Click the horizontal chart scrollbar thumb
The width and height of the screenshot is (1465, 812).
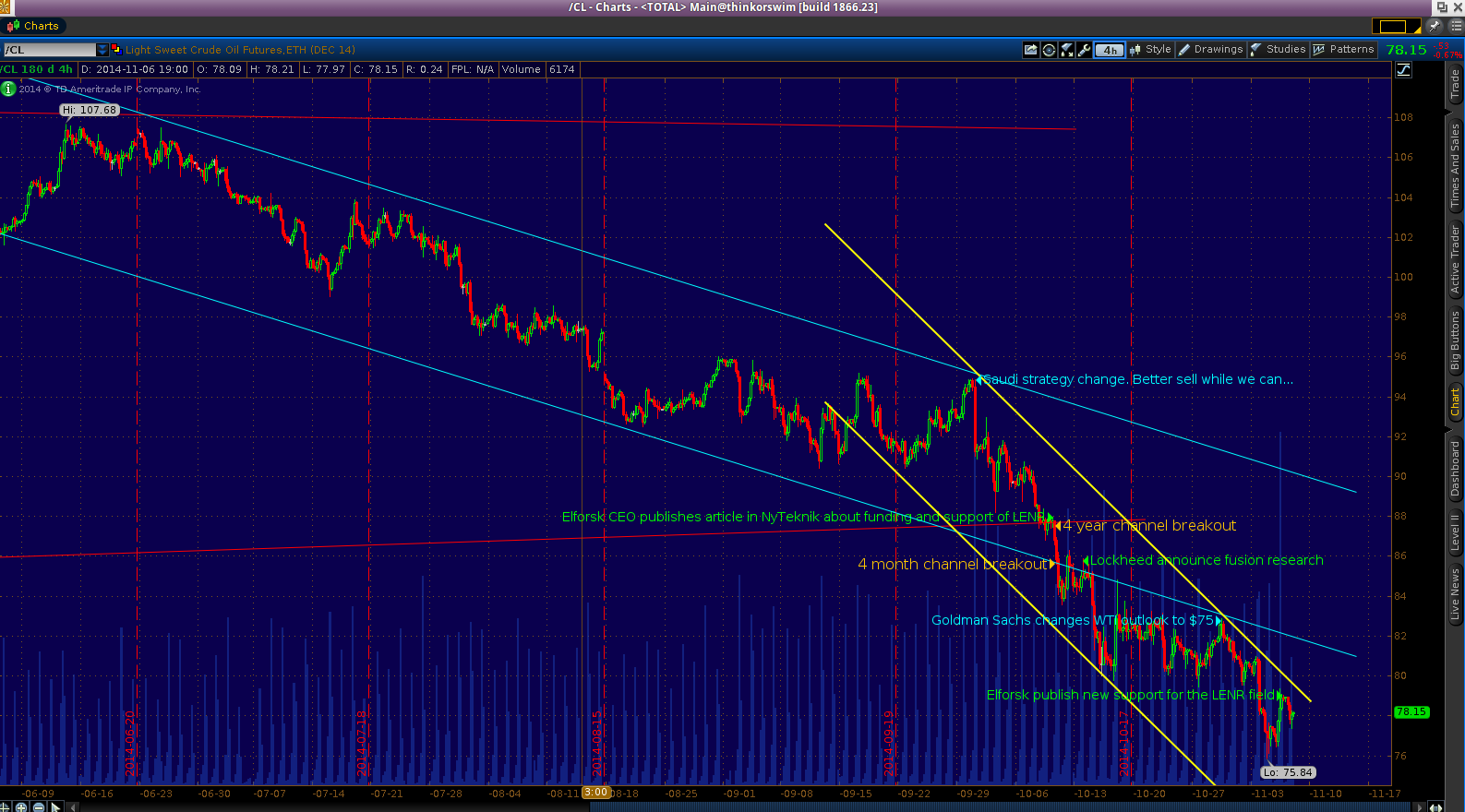(x=1003, y=806)
